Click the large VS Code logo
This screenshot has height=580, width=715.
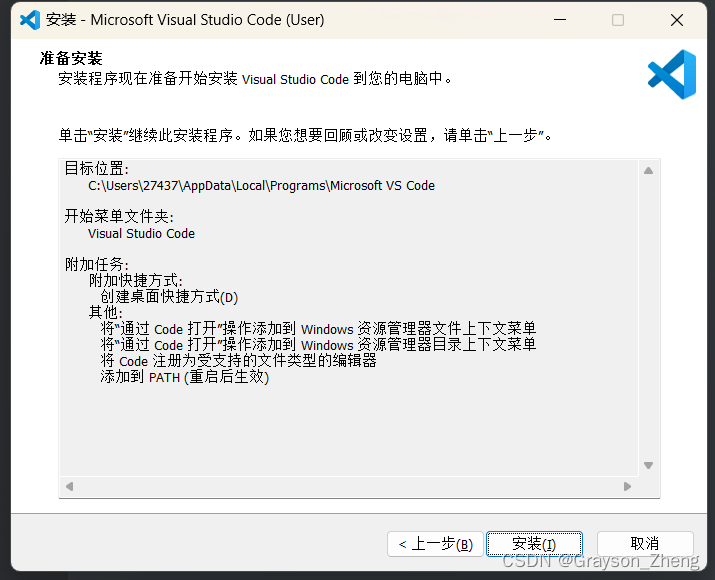coord(671,74)
